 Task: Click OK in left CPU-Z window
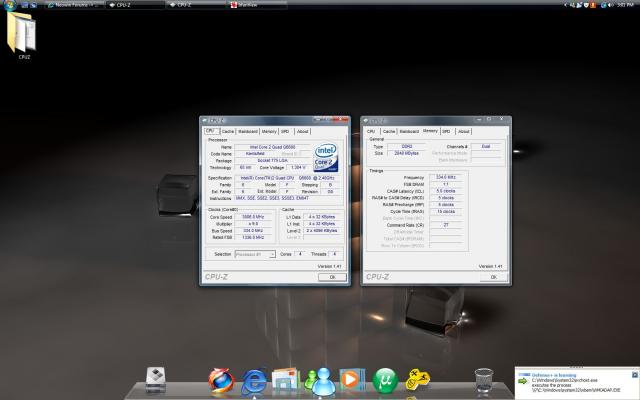coord(332,277)
